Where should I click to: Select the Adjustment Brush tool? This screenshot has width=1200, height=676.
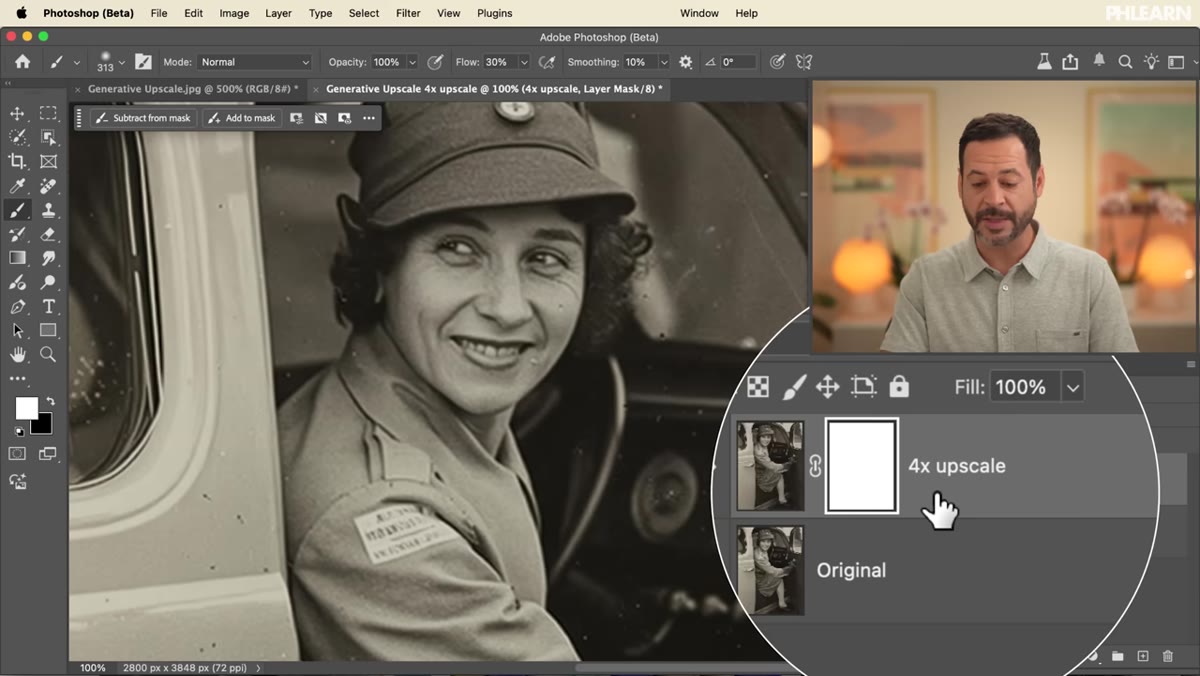17,282
